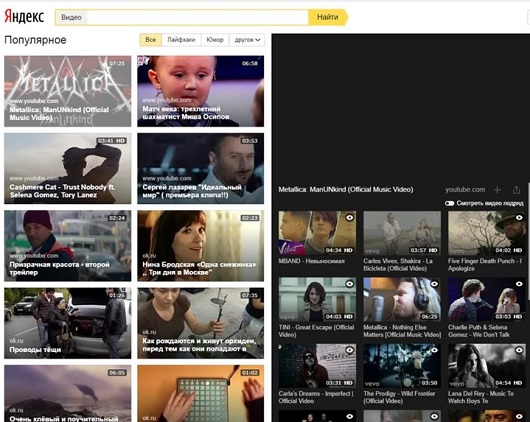Select the 'Юмор' filter tab

pyautogui.click(x=215, y=40)
